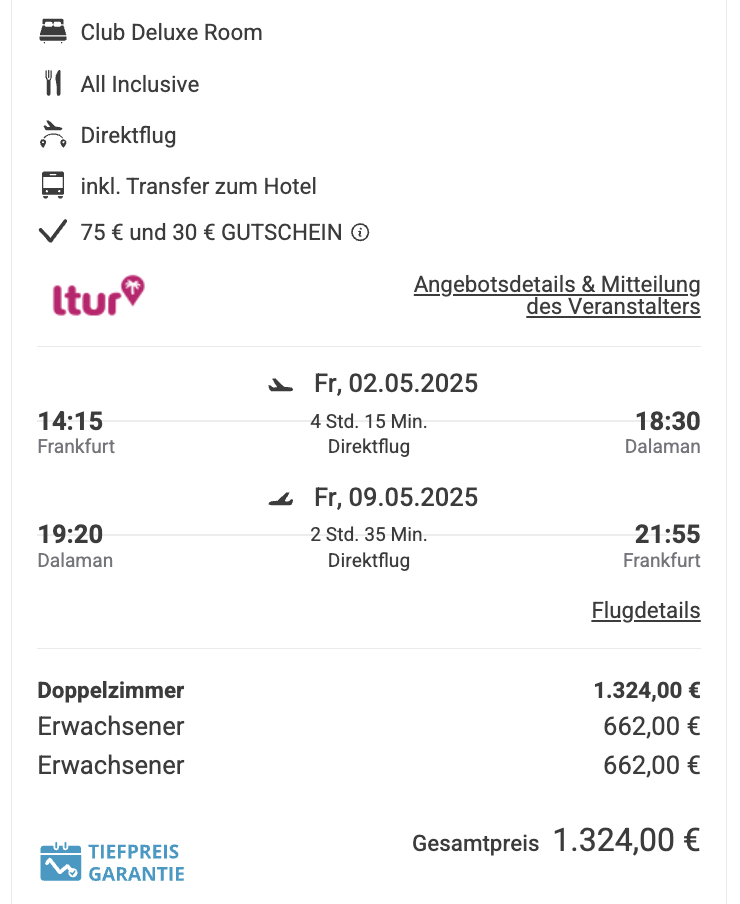The width and height of the screenshot is (740, 904).
Task: Open the Gutschein info circle icon
Action: tap(360, 232)
